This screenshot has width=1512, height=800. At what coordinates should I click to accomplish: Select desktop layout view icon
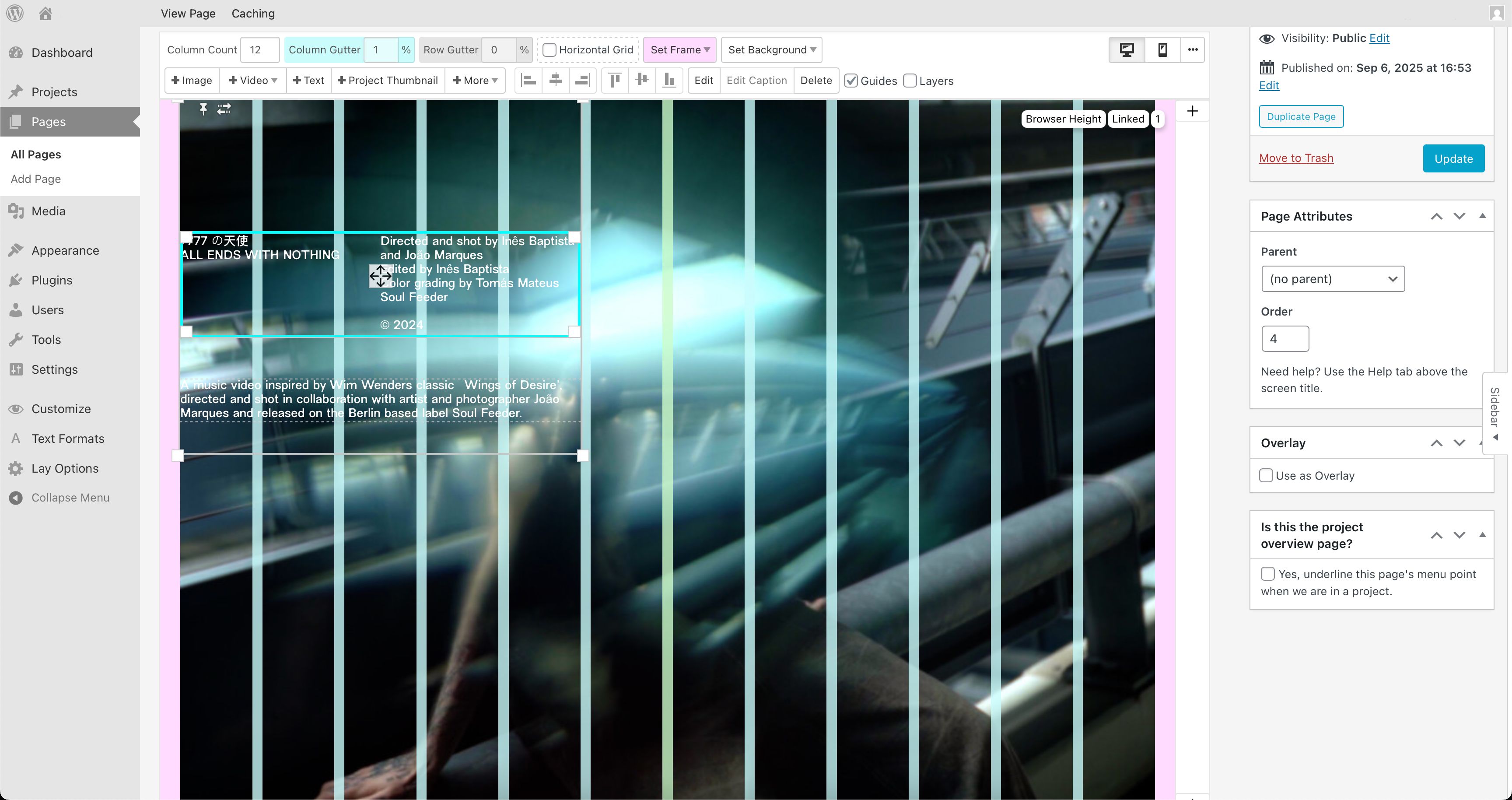click(1127, 50)
